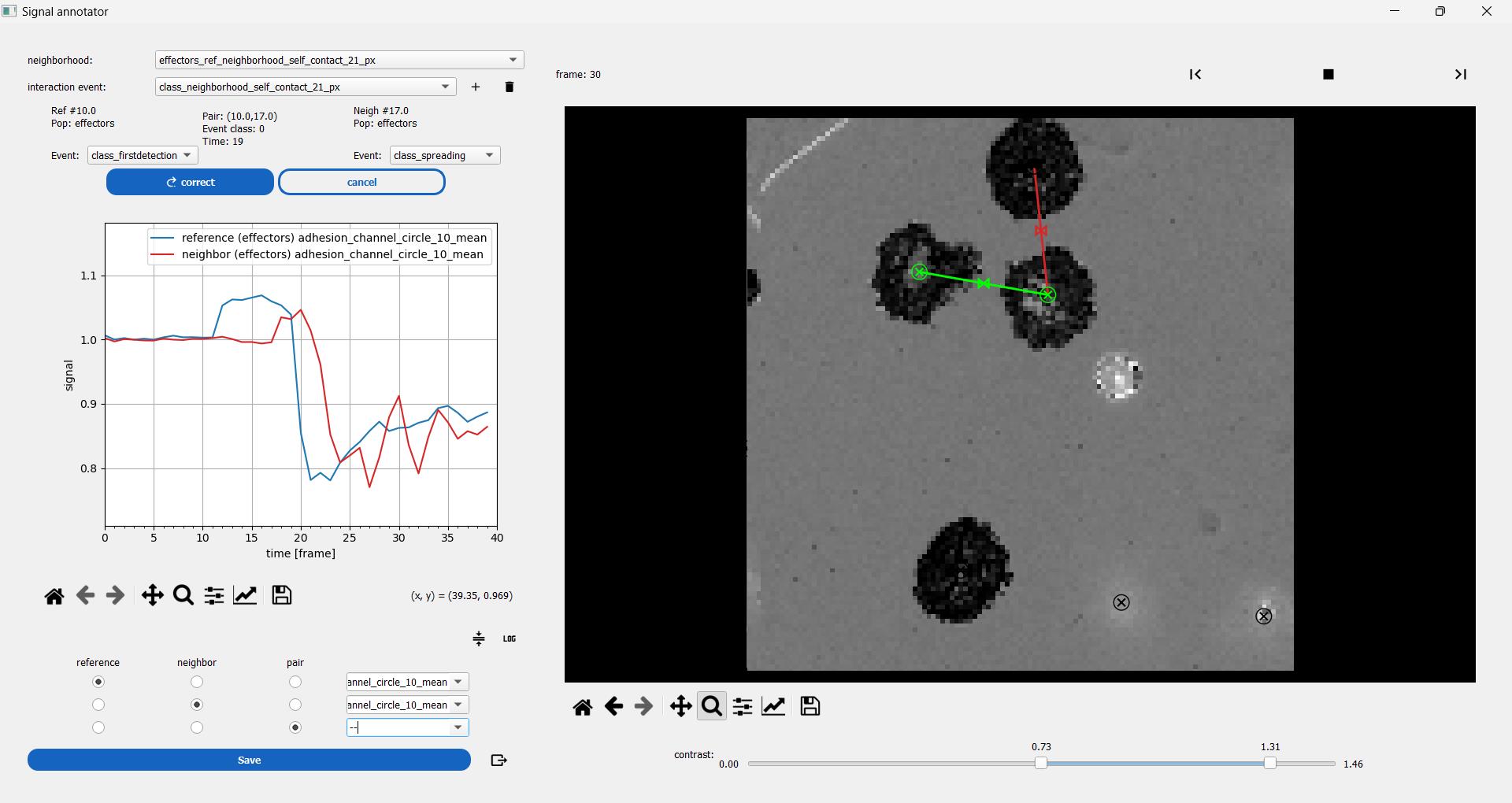Select neighbor radio in third signal row

point(197,727)
